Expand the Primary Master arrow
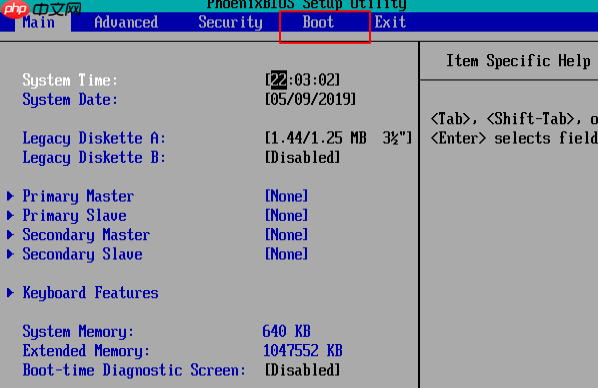The height and width of the screenshot is (388, 598). (10, 196)
